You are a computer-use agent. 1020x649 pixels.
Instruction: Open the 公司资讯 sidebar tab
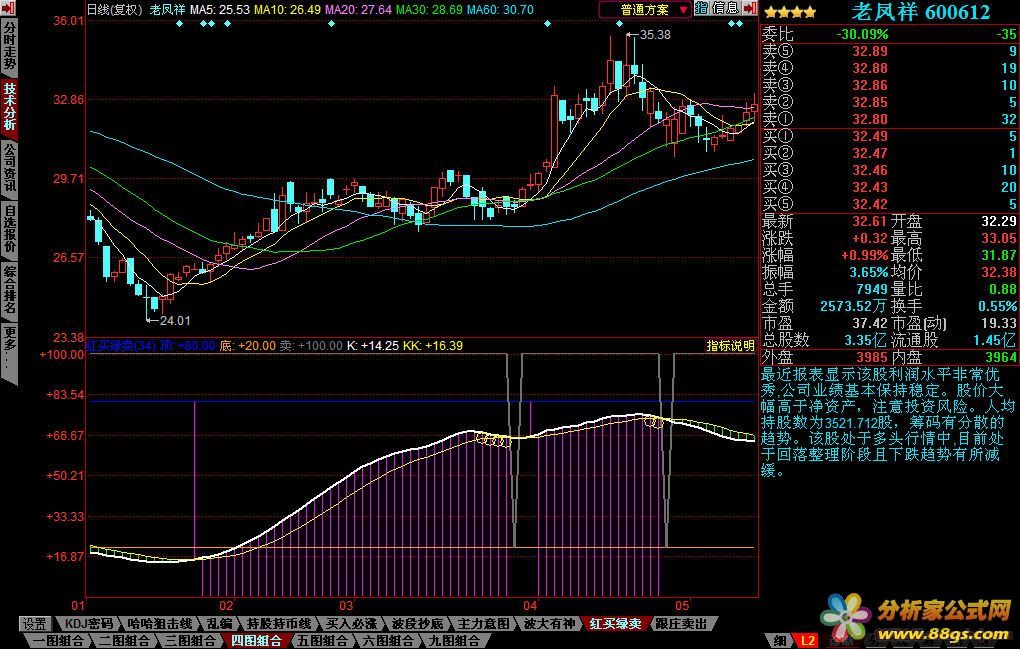(x=10, y=167)
